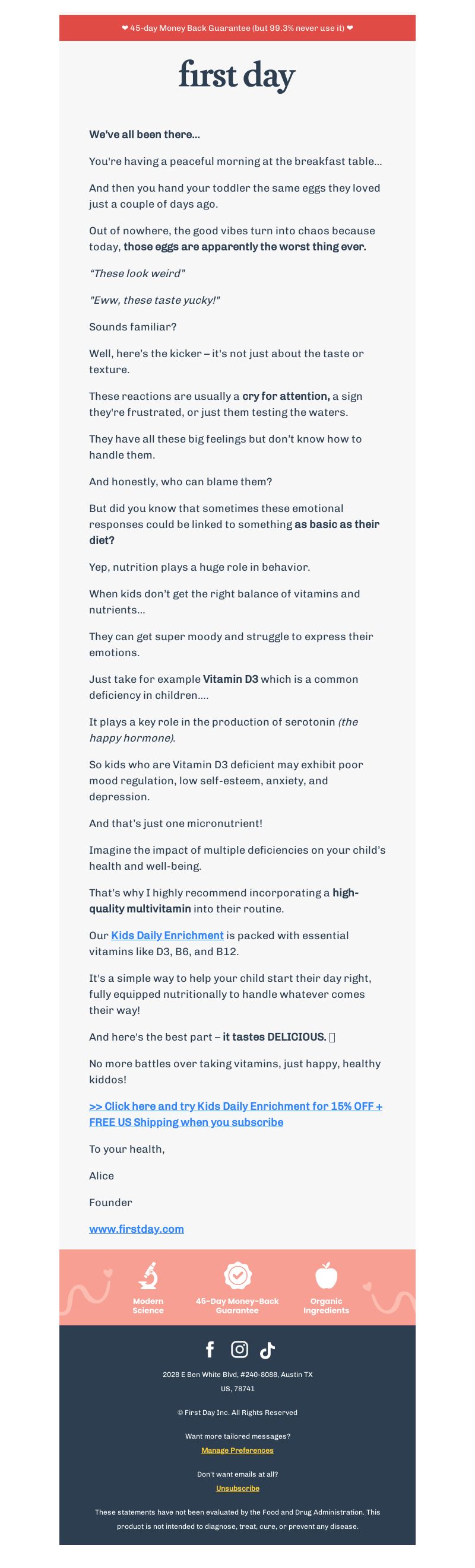475x1568 pixels.
Task: Click the 'We've all been there…' heading
Action: click(144, 135)
